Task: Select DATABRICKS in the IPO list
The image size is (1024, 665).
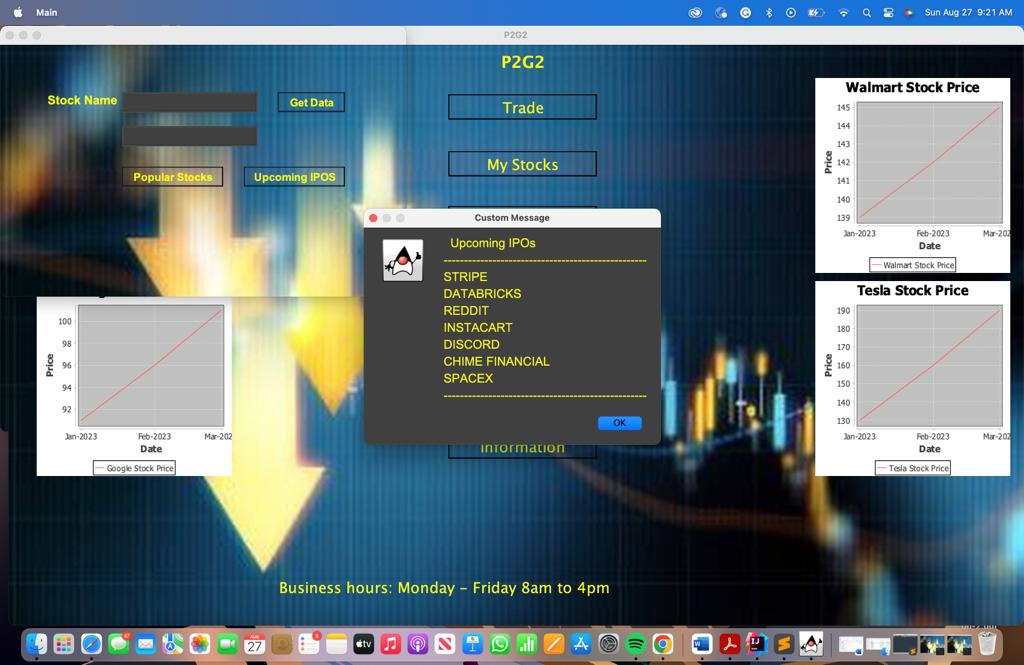Action: 482,294
